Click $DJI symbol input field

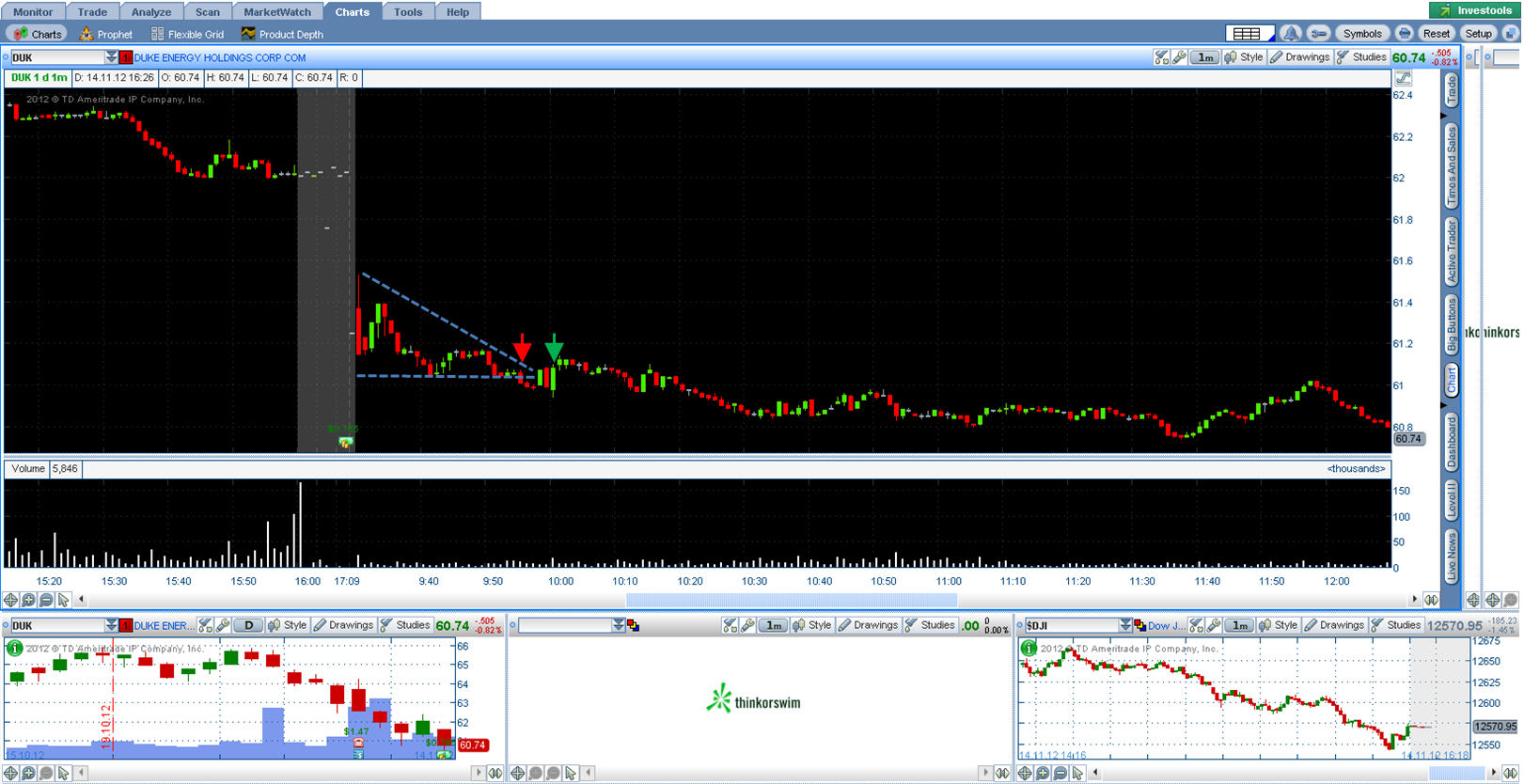pyautogui.click(x=1071, y=625)
